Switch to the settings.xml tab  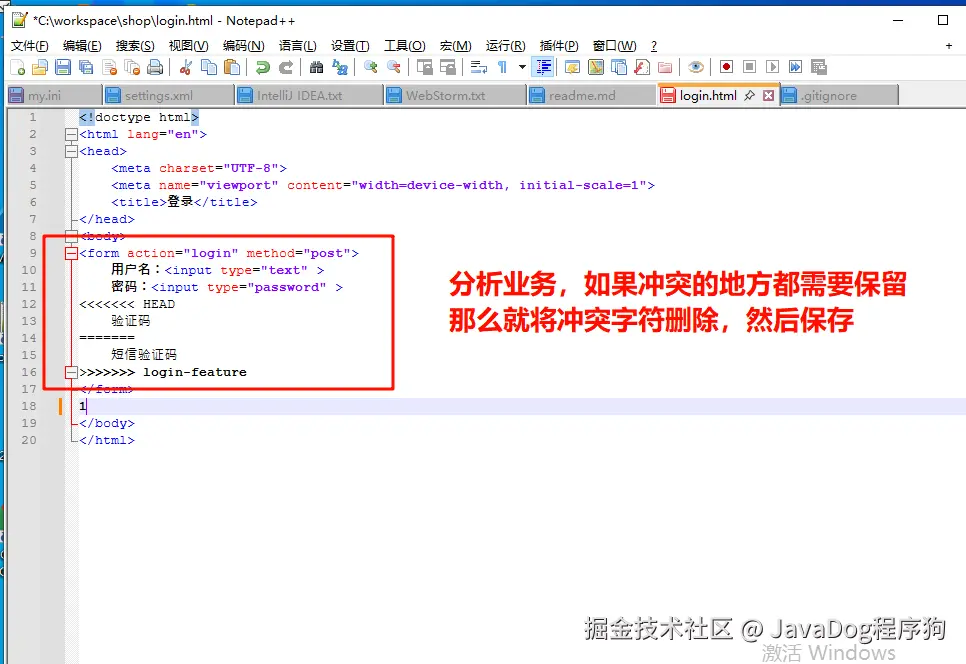coord(169,95)
